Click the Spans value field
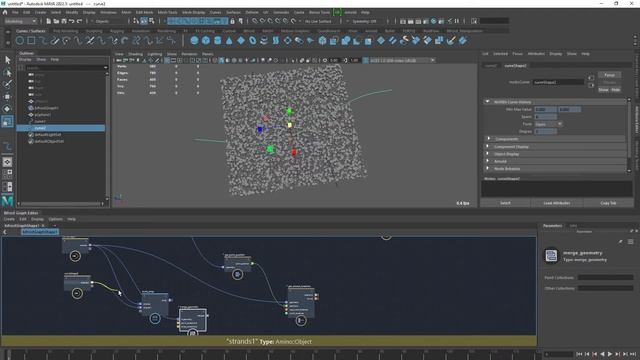The height and width of the screenshot is (360, 640). tap(546, 117)
